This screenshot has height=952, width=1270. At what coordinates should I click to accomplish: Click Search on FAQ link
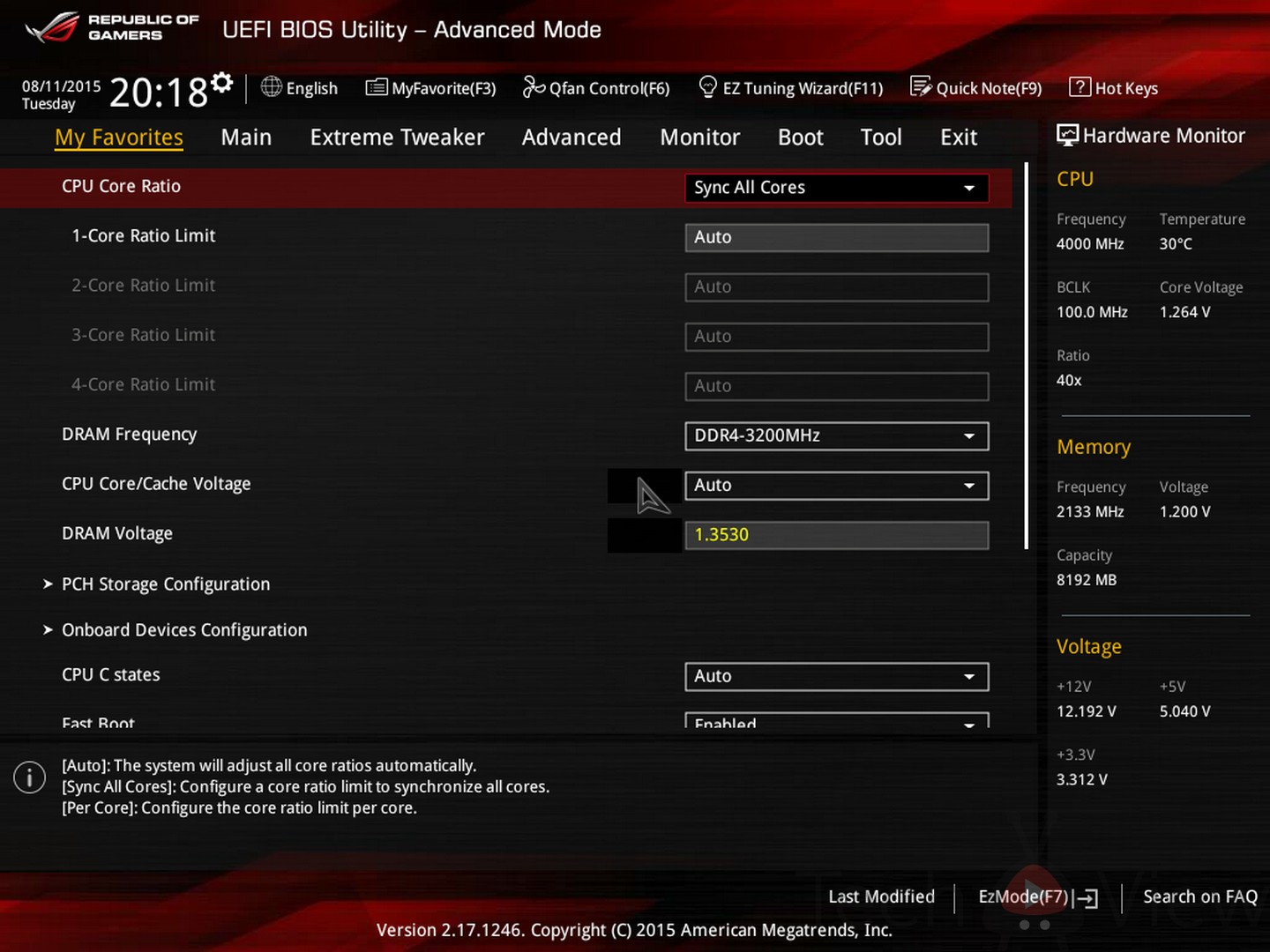(x=1200, y=896)
